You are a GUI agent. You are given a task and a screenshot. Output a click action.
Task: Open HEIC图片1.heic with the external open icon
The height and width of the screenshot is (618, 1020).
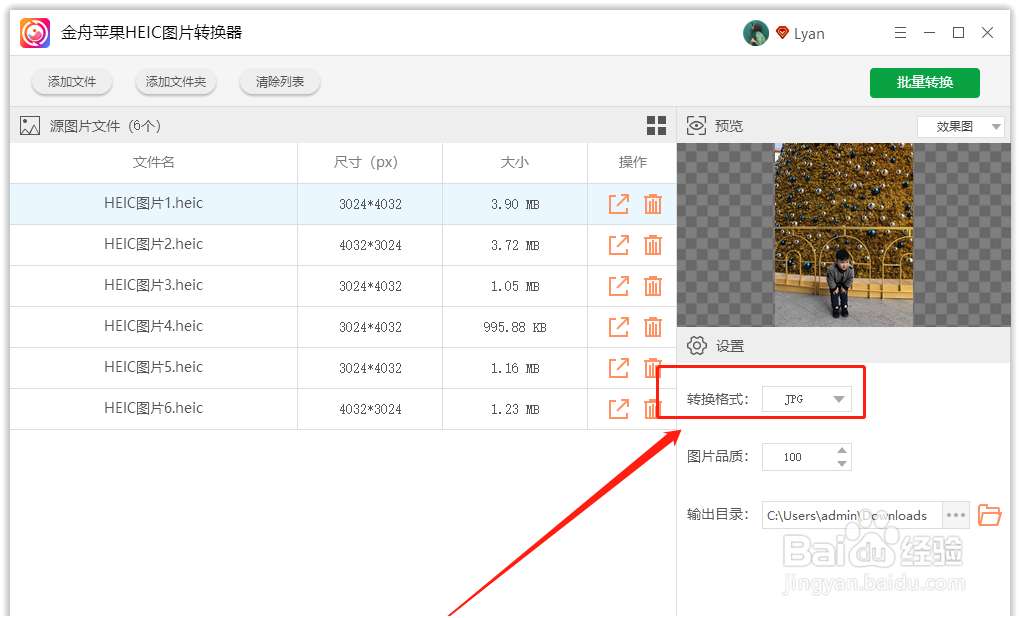pyautogui.click(x=618, y=203)
